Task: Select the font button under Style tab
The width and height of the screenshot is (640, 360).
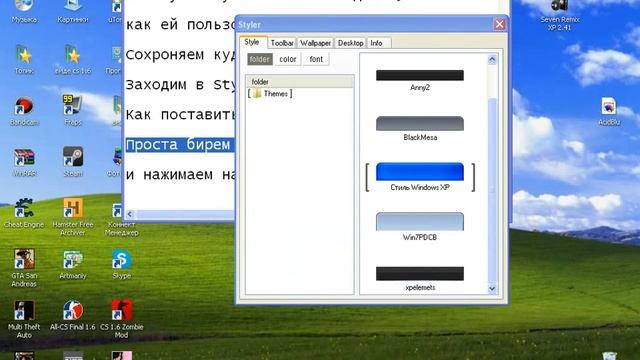Action: (x=316, y=59)
